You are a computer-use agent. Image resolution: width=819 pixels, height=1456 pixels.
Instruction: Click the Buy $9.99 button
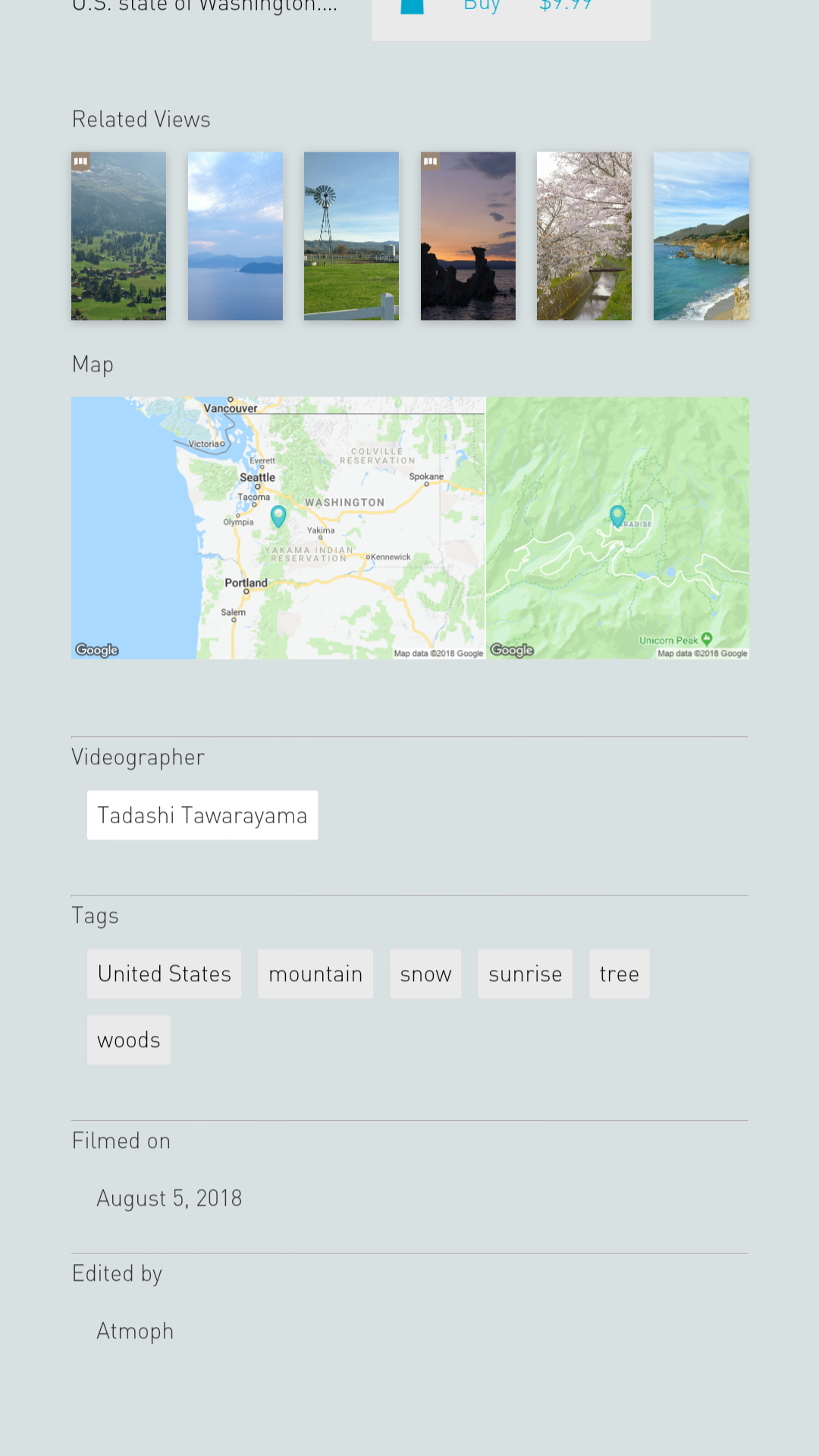(x=511, y=15)
